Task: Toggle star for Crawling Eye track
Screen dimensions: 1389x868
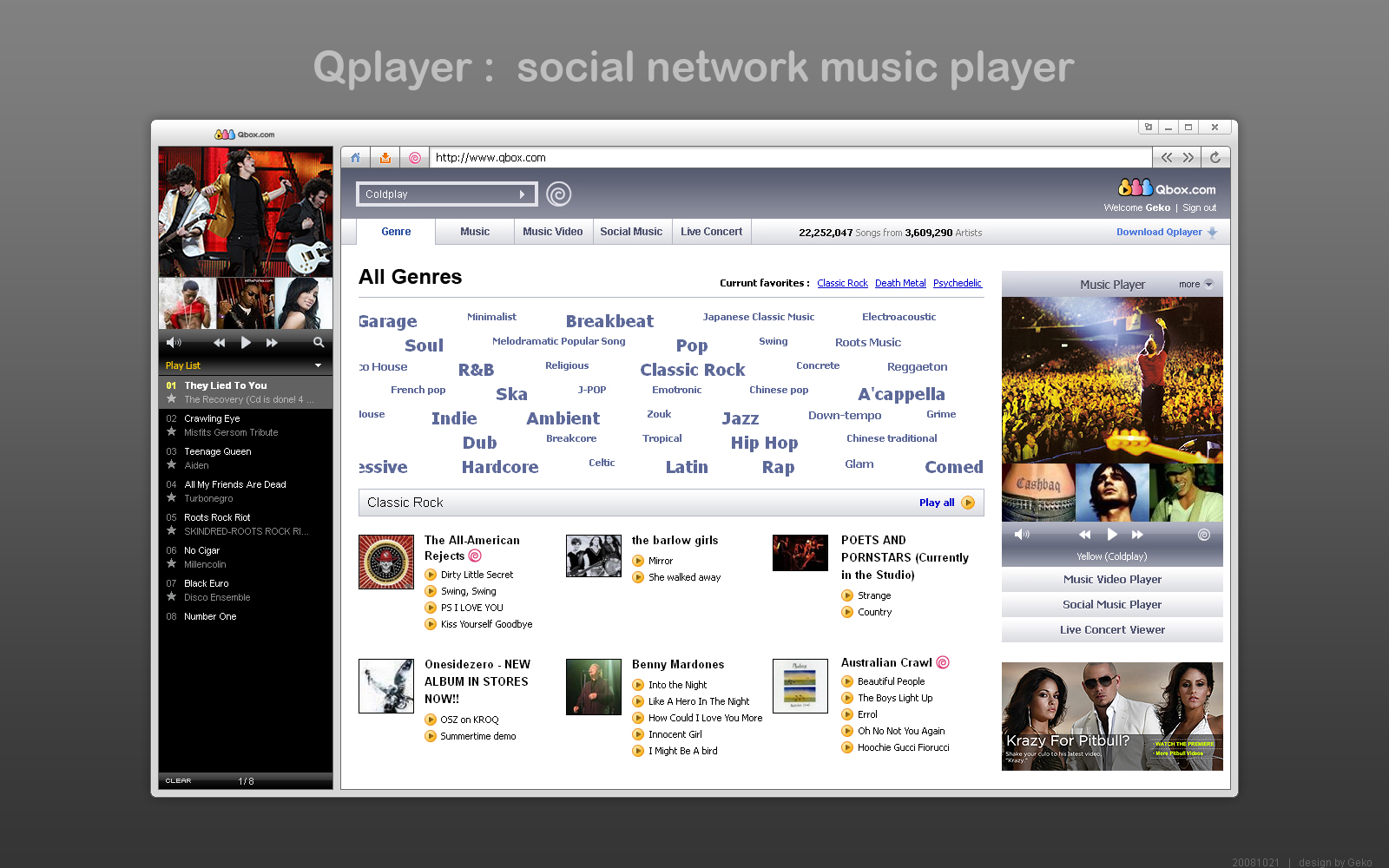Action: click(x=172, y=431)
